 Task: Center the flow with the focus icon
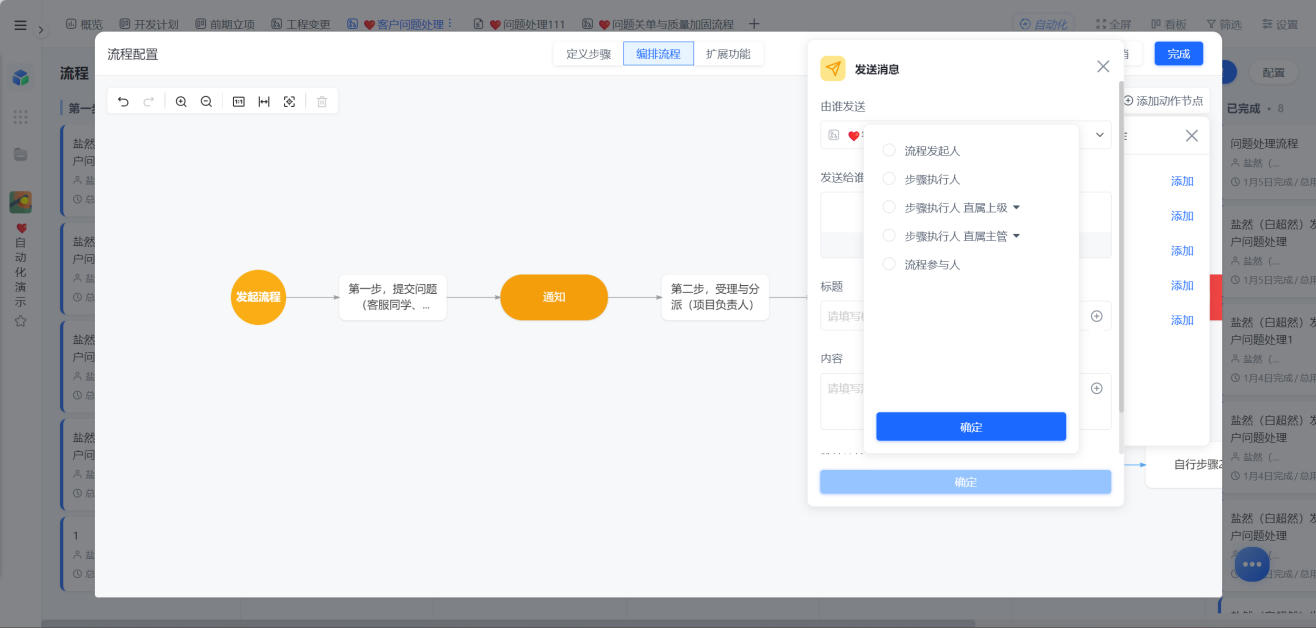[x=289, y=101]
